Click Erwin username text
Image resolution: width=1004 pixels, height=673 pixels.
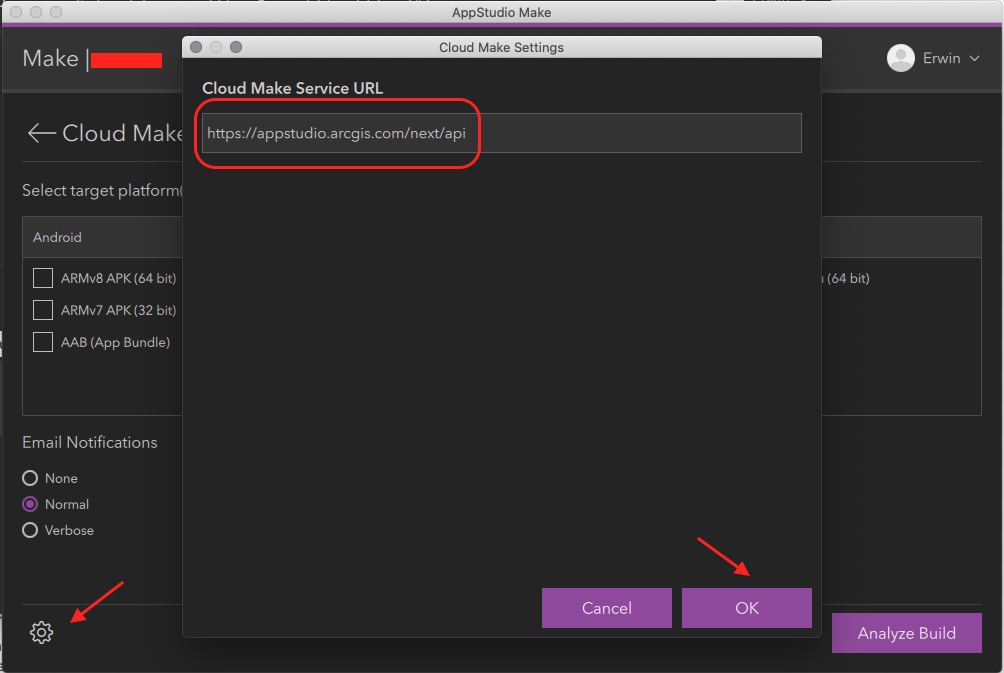click(x=941, y=58)
